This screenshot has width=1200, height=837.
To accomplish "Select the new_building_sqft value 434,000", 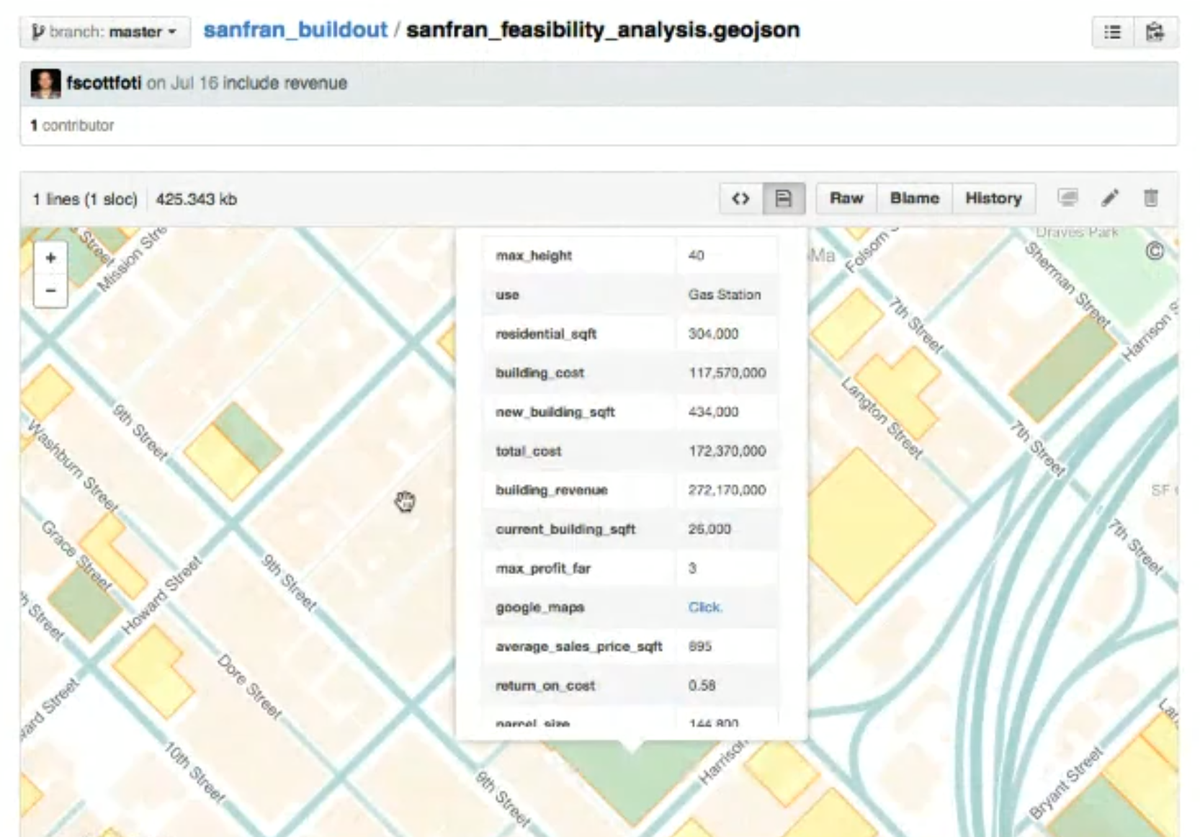I will (713, 412).
